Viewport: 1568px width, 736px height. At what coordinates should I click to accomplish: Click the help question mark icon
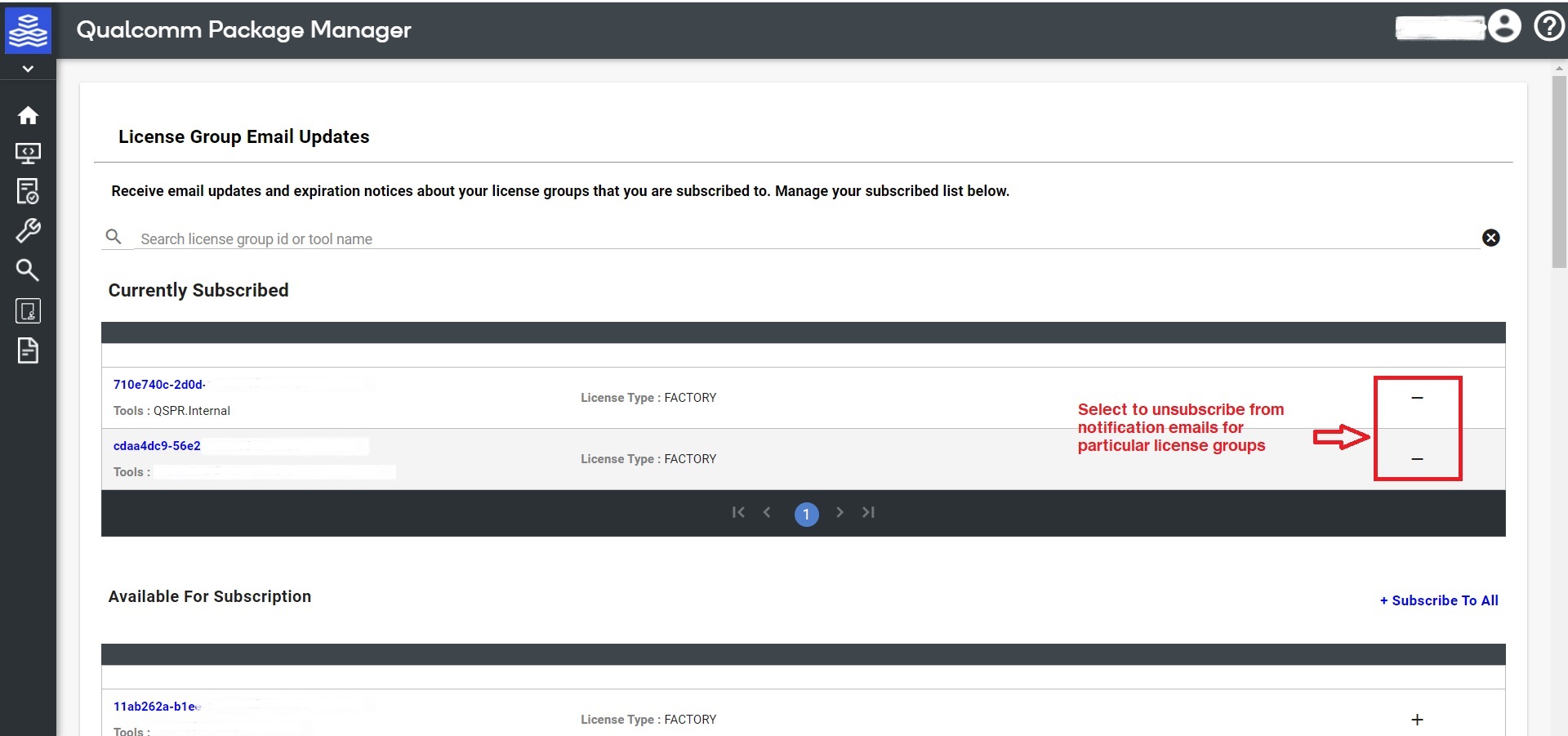tap(1548, 25)
